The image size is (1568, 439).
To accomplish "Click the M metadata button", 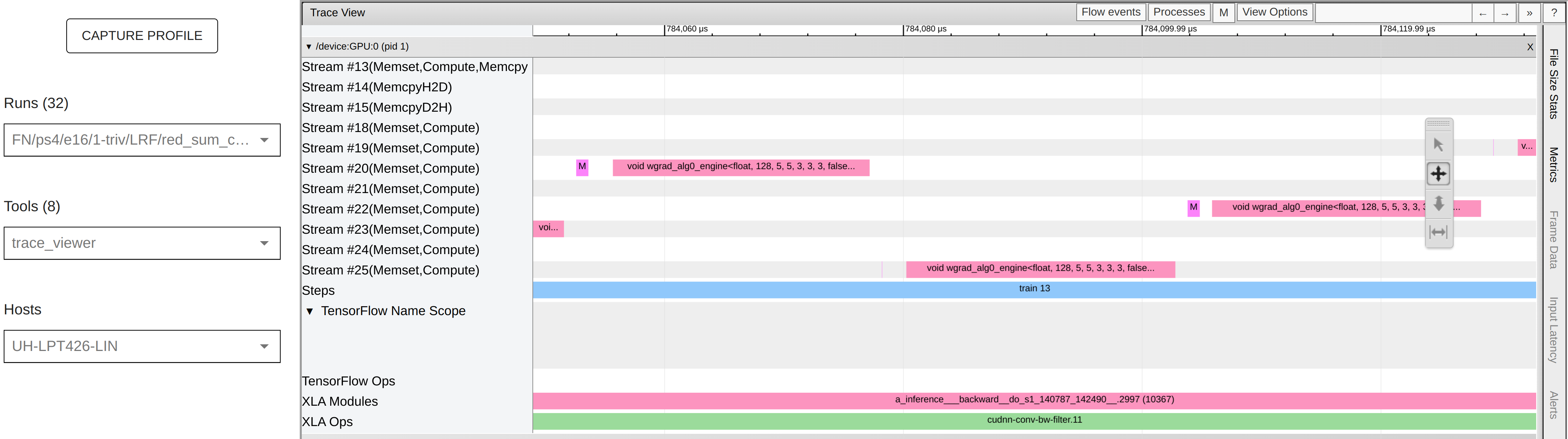I will click(x=1223, y=12).
